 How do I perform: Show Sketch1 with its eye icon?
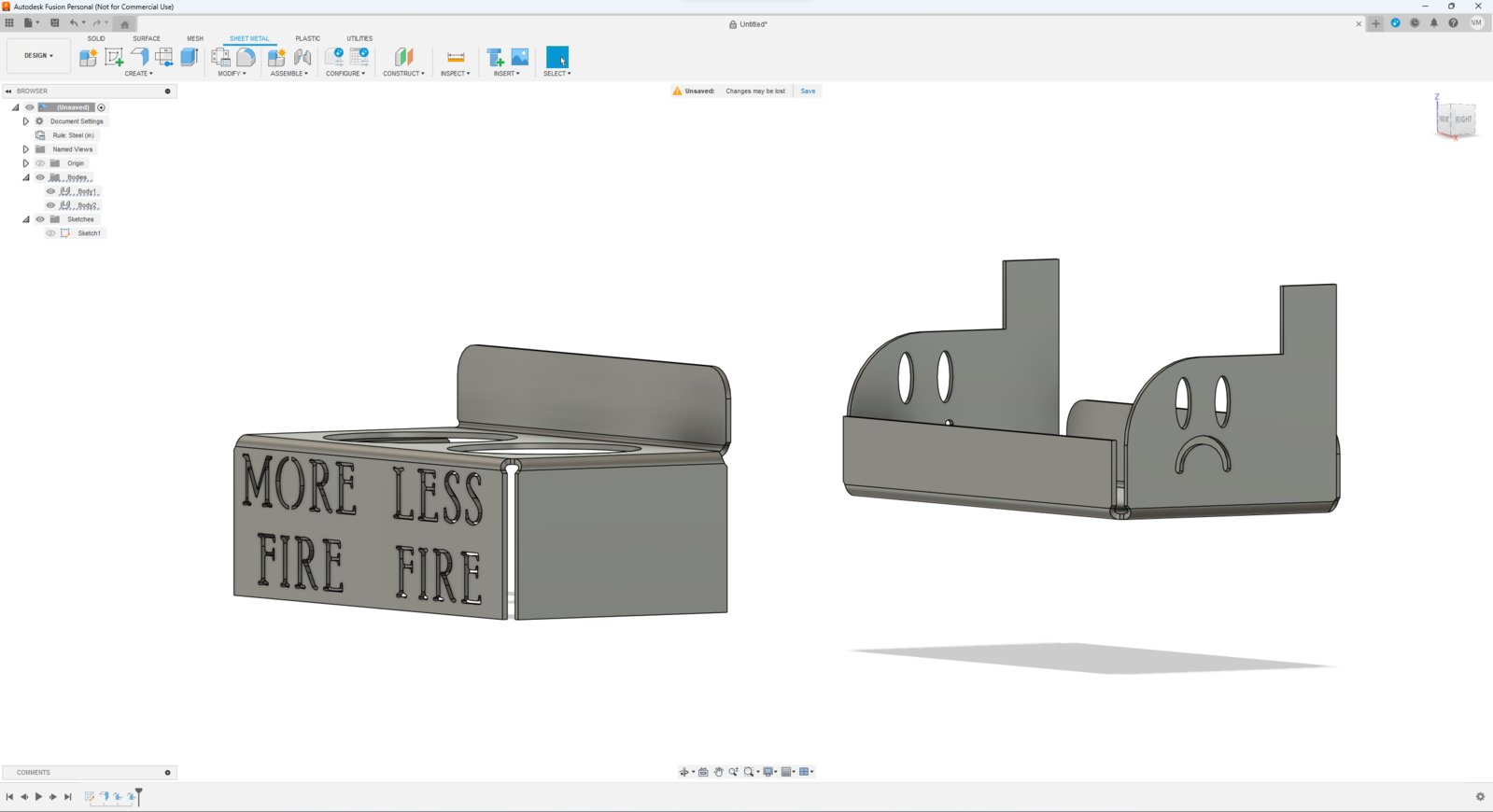click(x=51, y=233)
